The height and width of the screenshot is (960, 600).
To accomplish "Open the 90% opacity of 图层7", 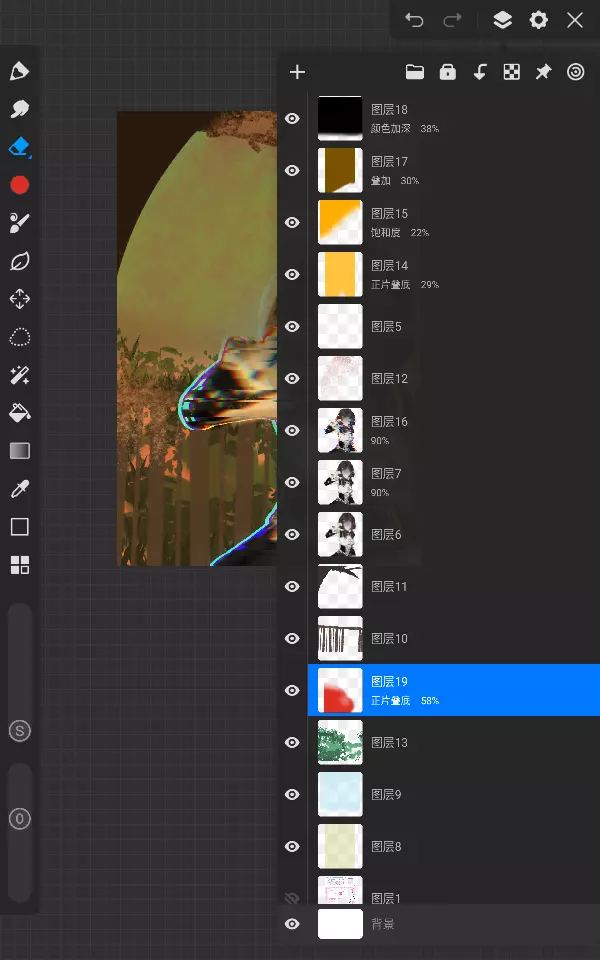I will tap(380, 493).
